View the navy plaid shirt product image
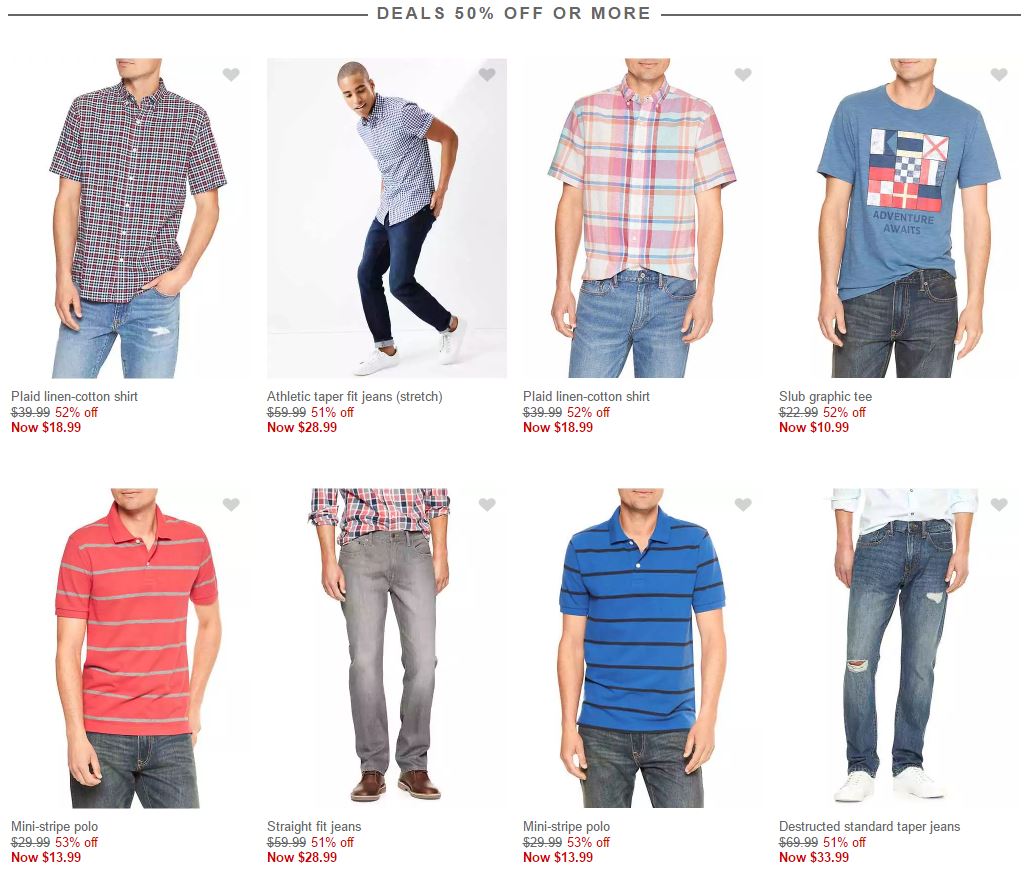Screen dimensions: 1030x890 pyautogui.click(x=131, y=218)
